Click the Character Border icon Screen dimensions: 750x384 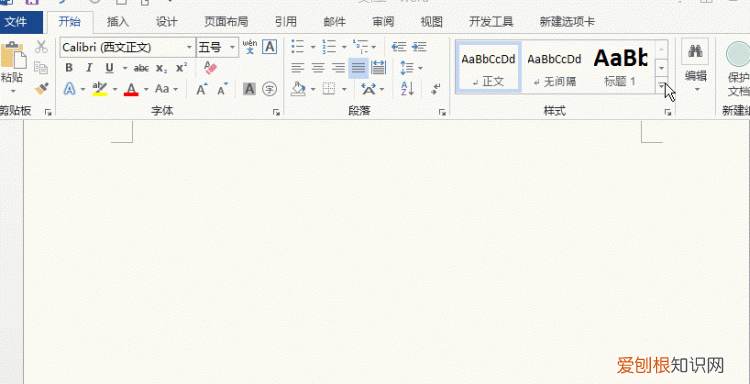click(270, 47)
